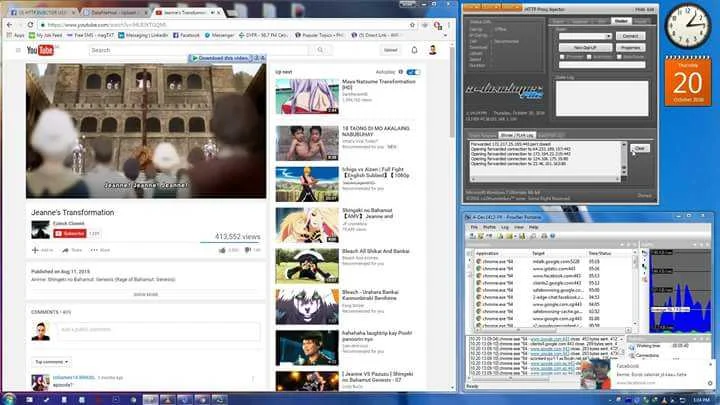Screen dimensions: 720x405
Task: Open the gear settings on the Facebook notification
Action: pyautogui.click(x=710, y=383)
